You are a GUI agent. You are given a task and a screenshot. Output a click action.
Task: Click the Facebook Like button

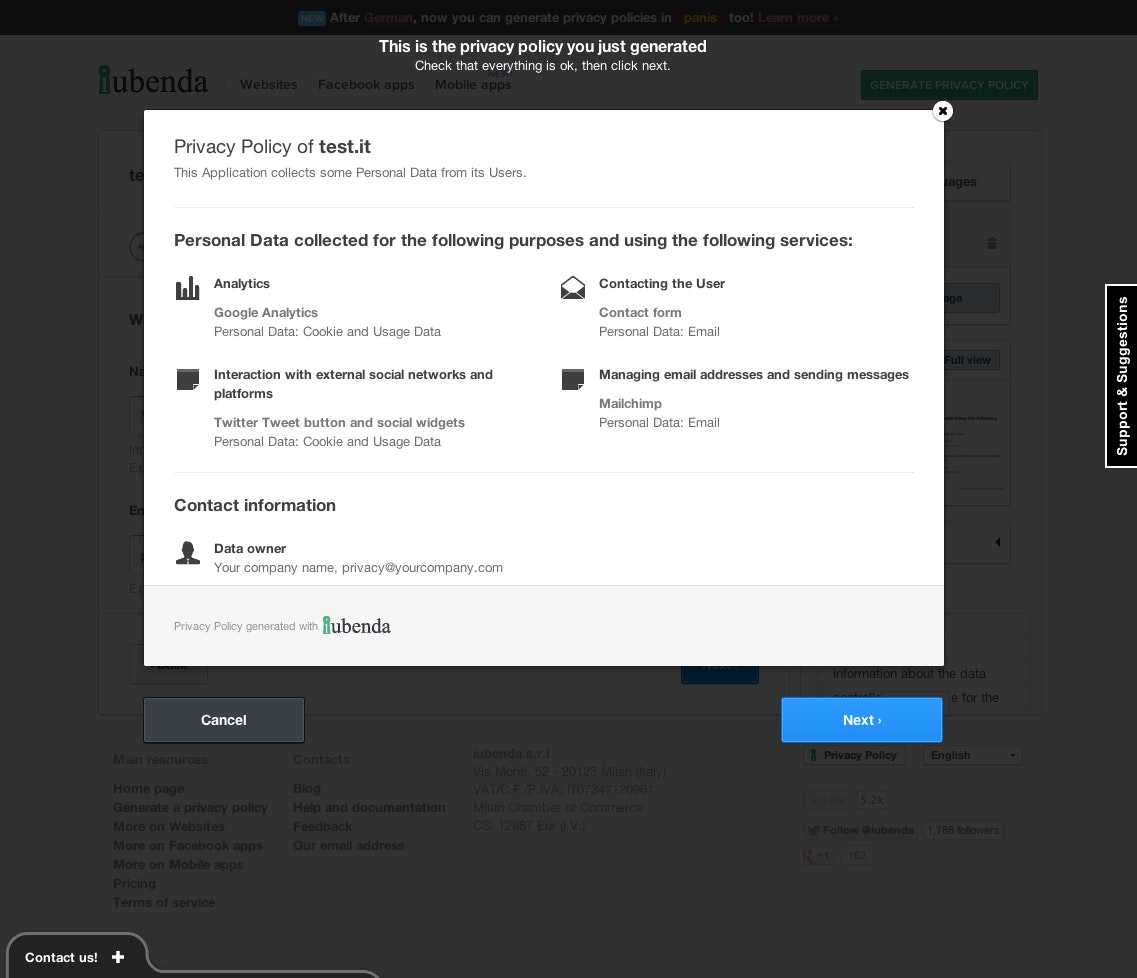[x=827, y=800]
